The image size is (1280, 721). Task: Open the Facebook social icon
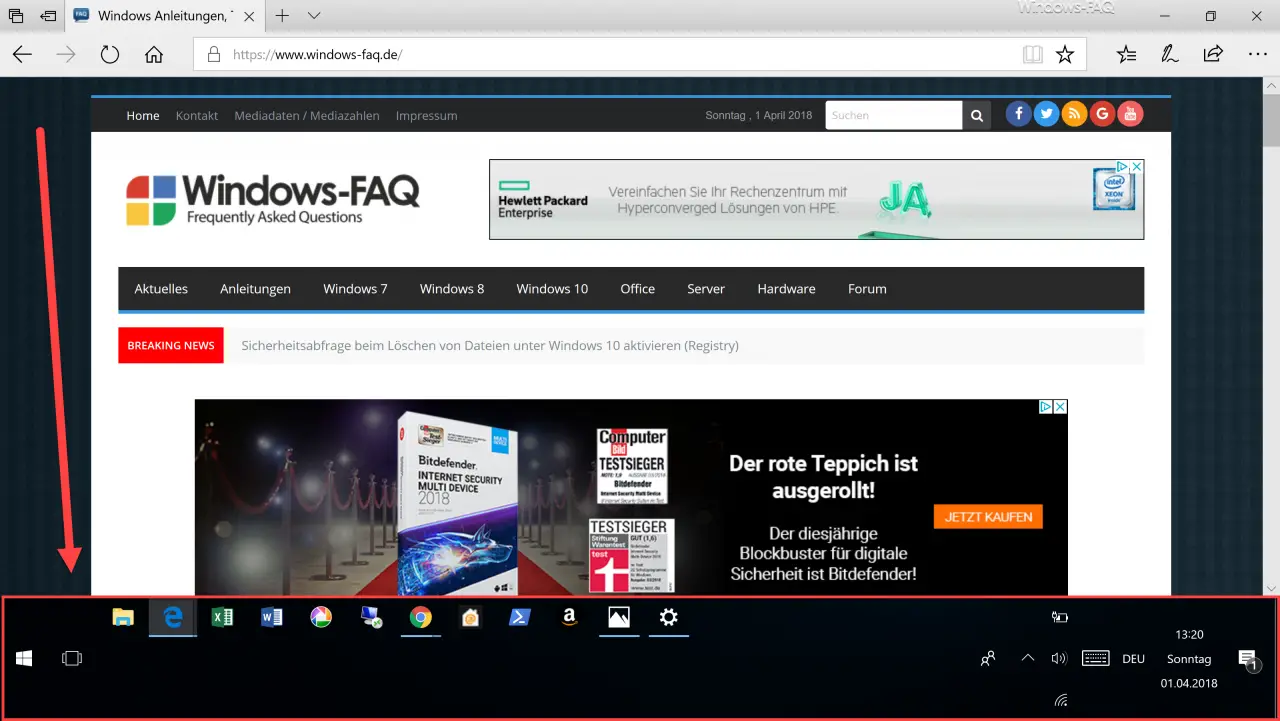point(1018,114)
